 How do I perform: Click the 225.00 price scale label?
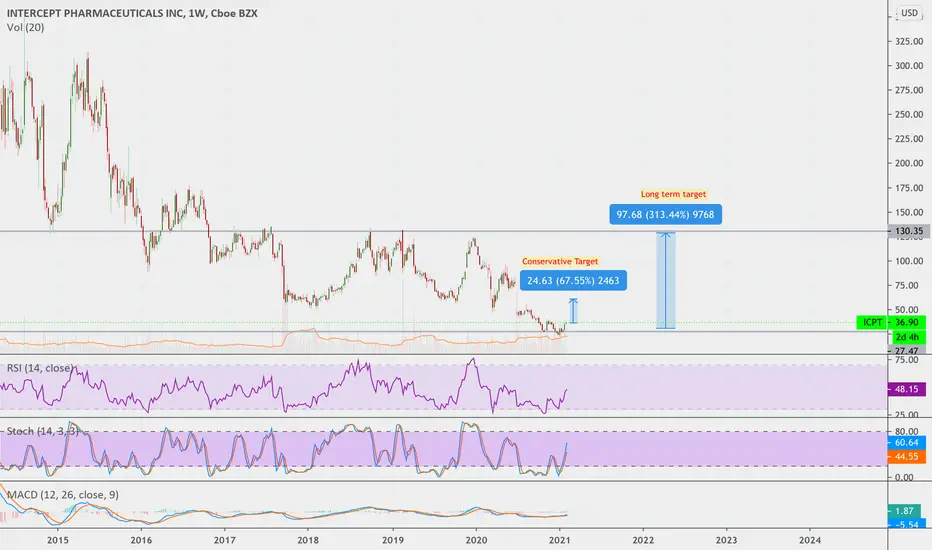[909, 139]
